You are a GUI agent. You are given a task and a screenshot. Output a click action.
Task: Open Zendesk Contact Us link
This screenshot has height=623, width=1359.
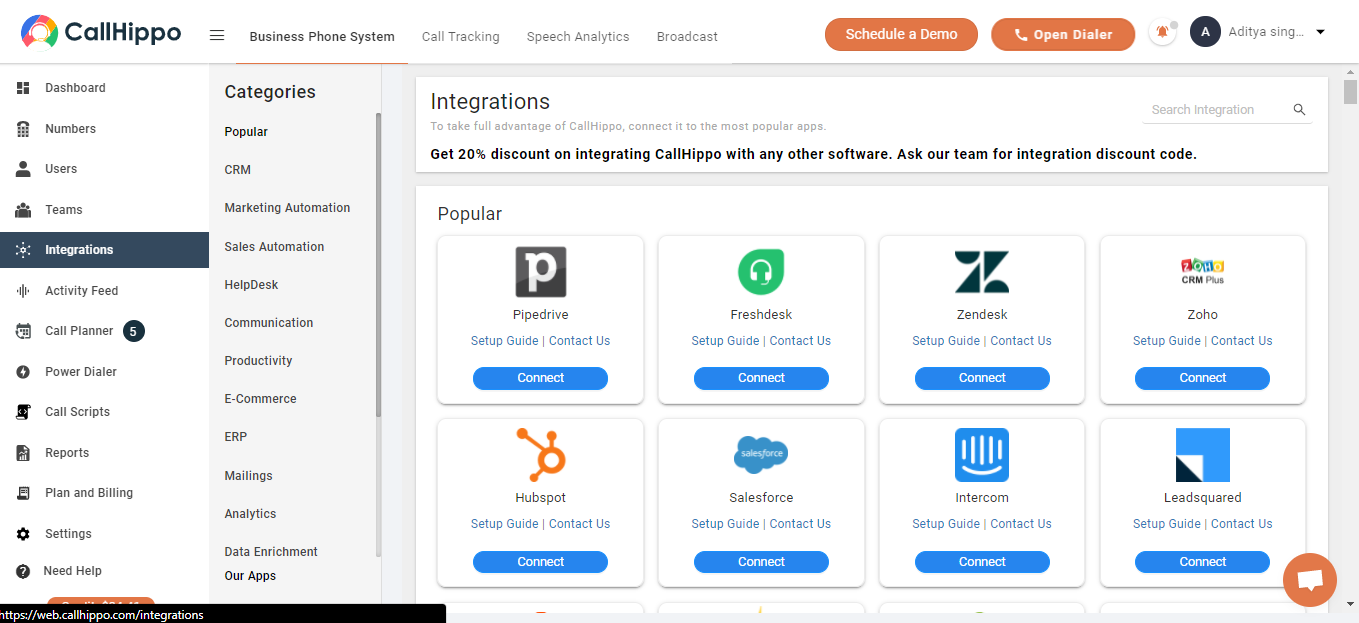(1021, 341)
